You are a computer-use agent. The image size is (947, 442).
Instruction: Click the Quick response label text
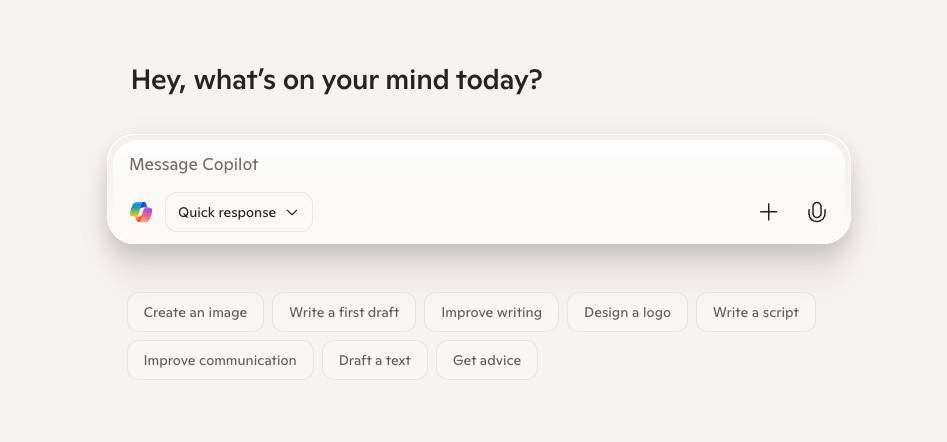click(x=226, y=213)
